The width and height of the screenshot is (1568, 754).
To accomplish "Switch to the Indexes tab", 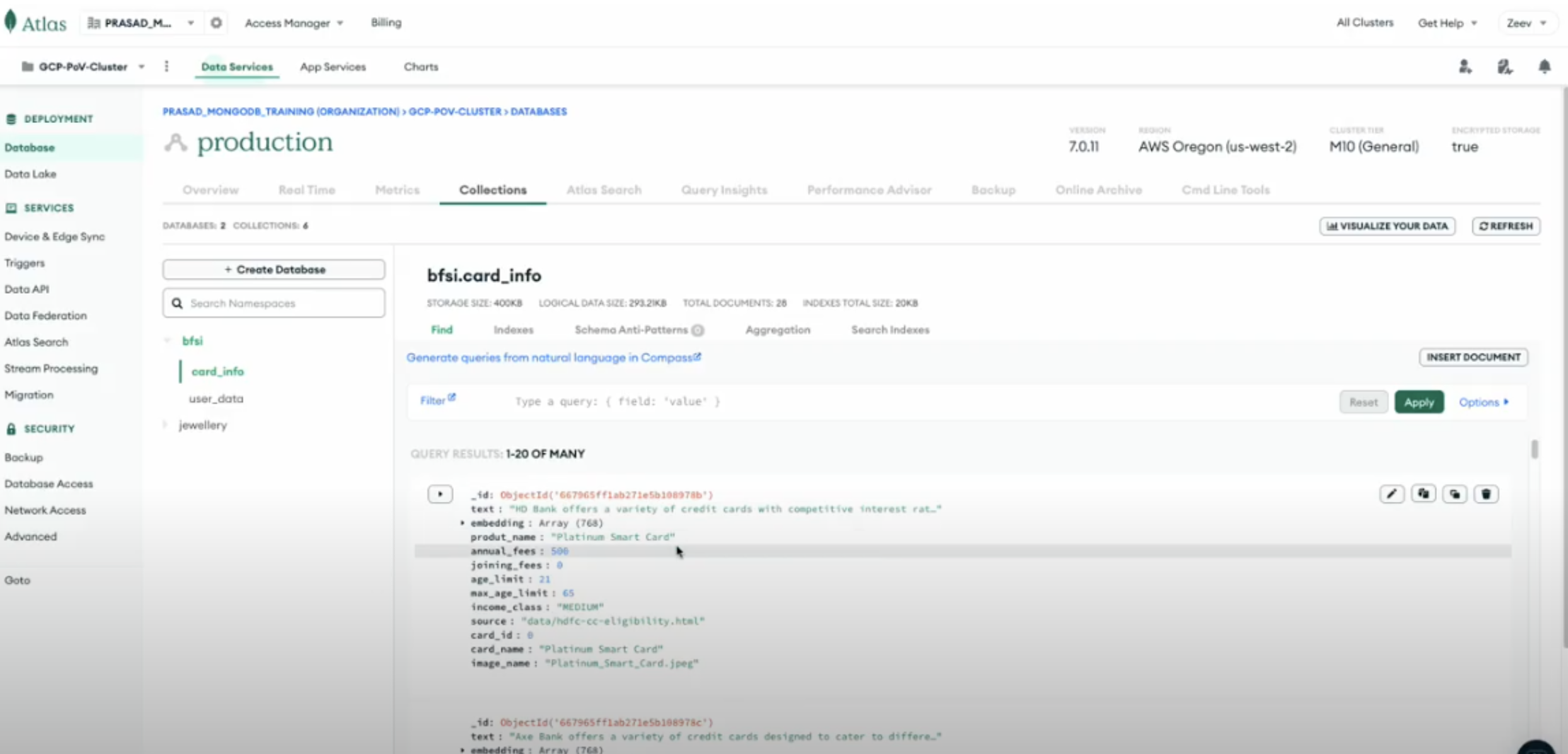I will coord(514,329).
